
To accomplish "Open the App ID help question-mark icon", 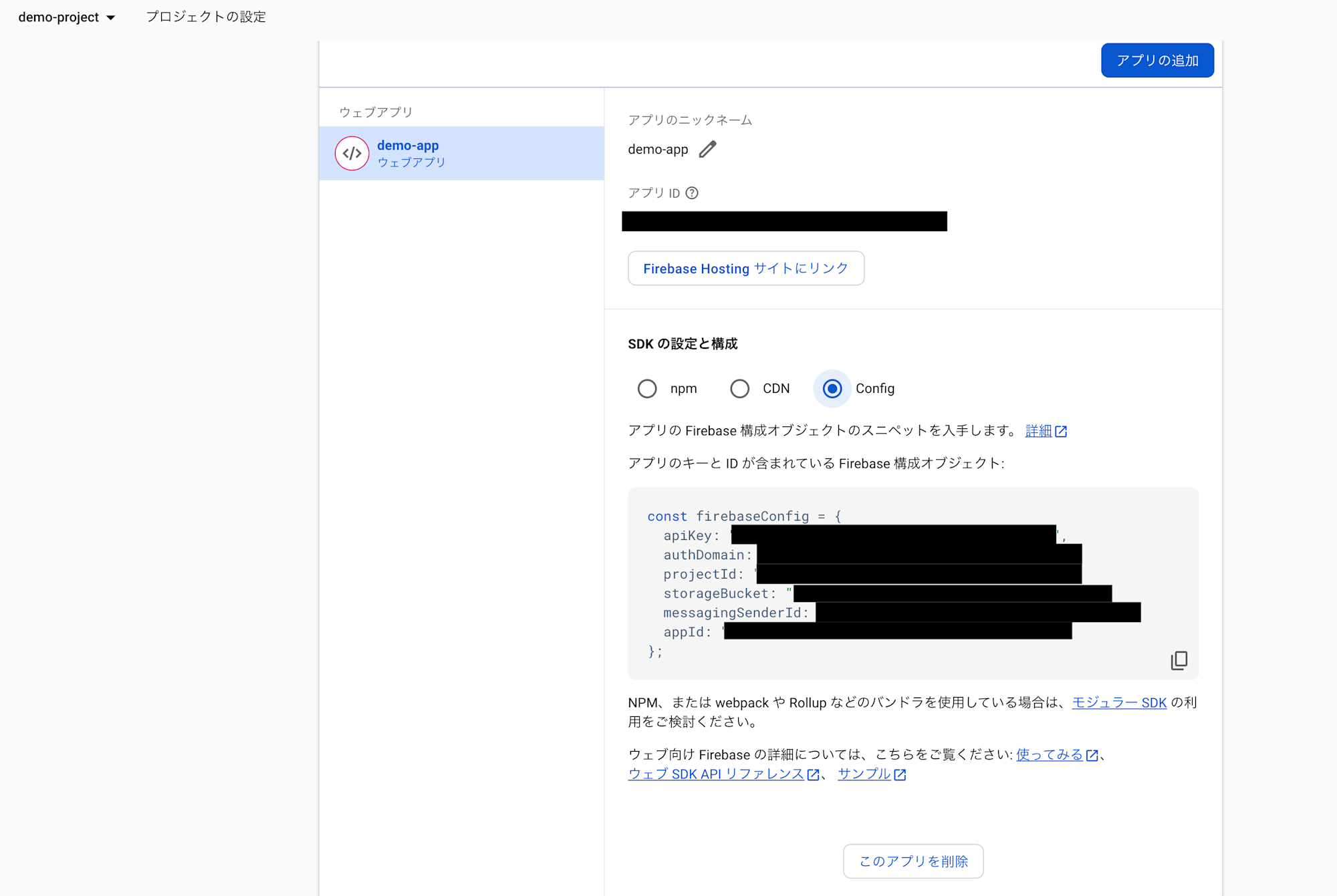I will click(692, 193).
